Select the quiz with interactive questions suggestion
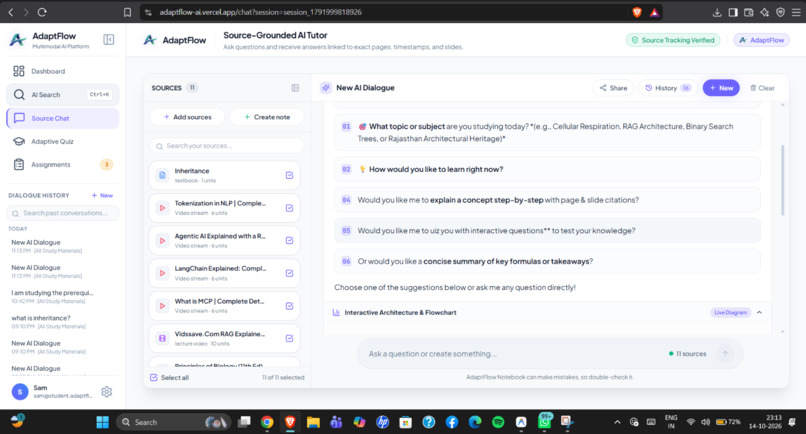 click(x=547, y=230)
